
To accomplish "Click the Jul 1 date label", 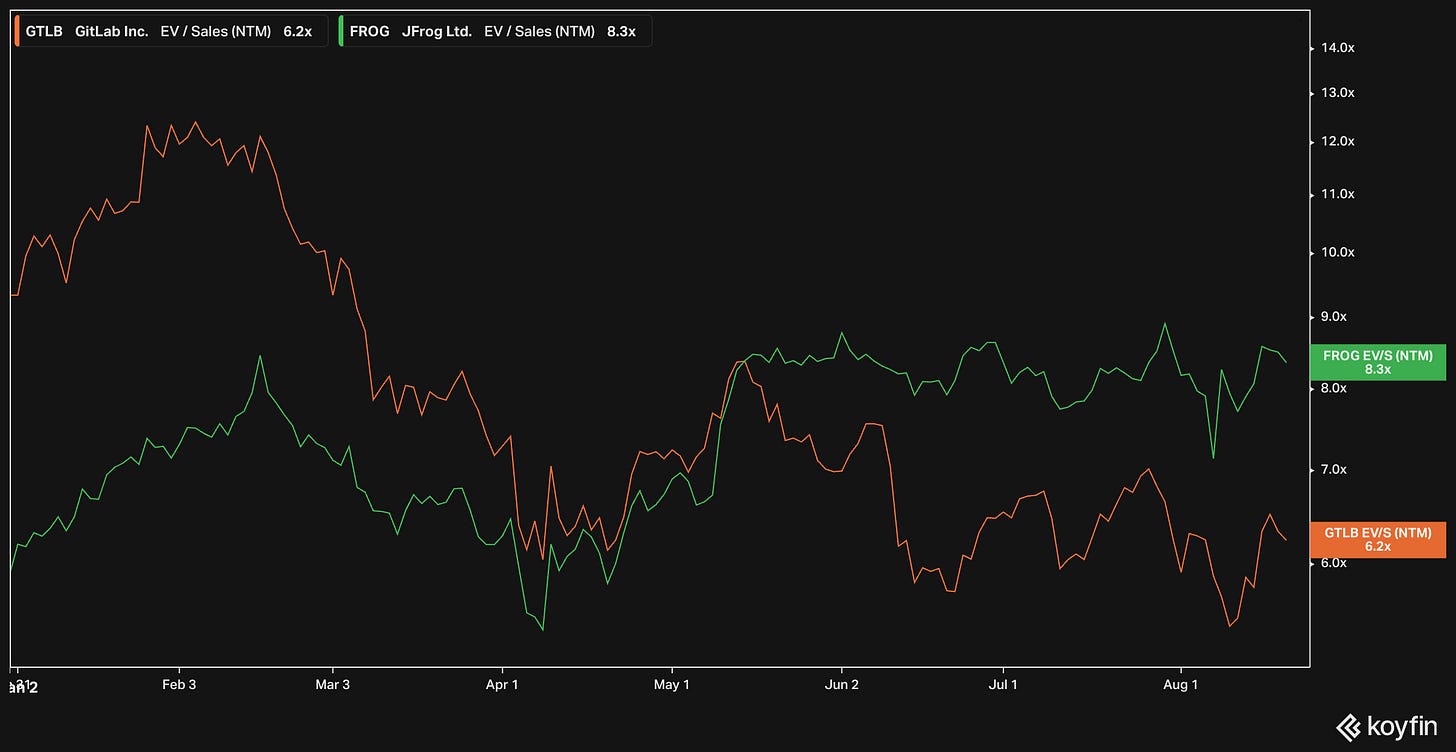I will point(1002,685).
